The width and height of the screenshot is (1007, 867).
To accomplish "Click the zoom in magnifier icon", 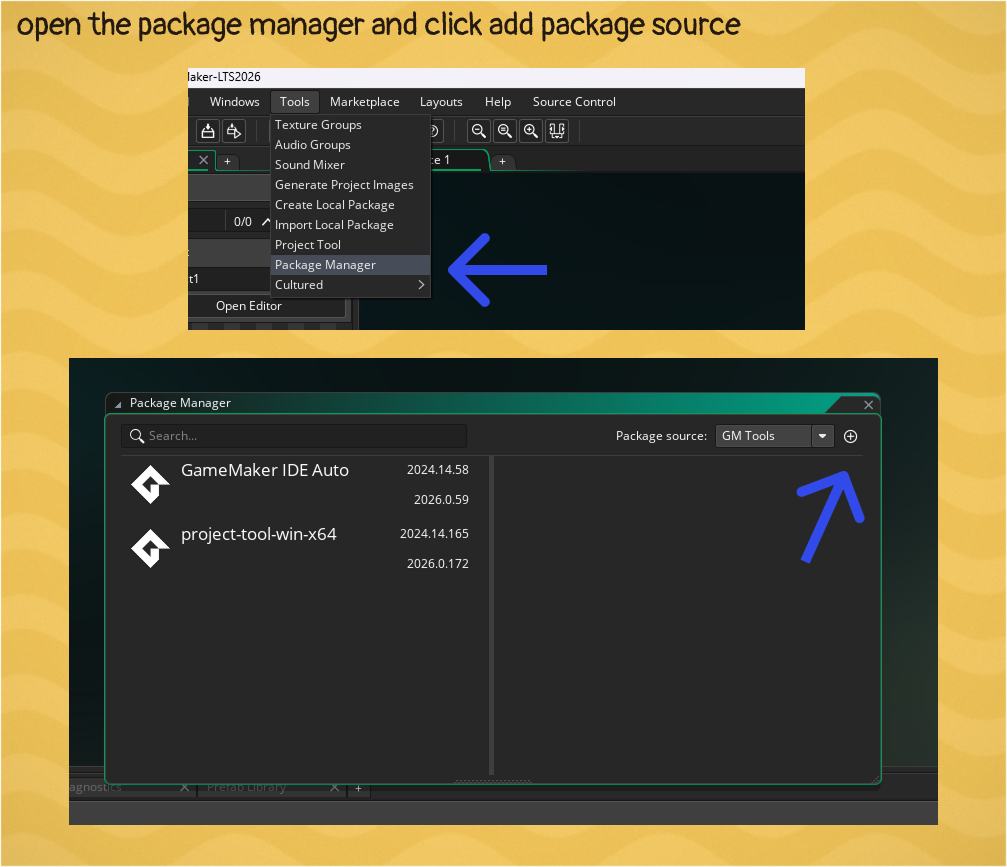I will pyautogui.click(x=531, y=131).
